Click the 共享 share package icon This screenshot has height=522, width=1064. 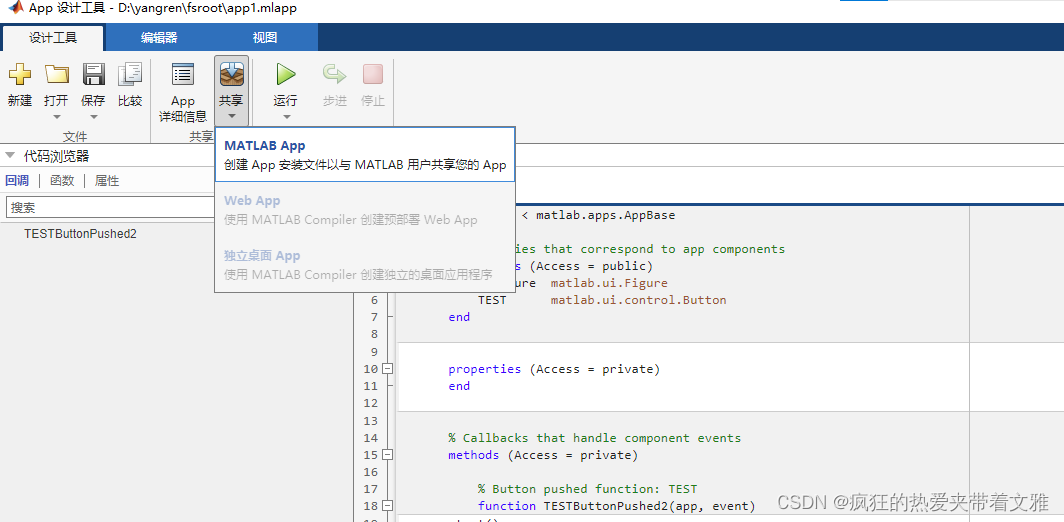tap(232, 75)
